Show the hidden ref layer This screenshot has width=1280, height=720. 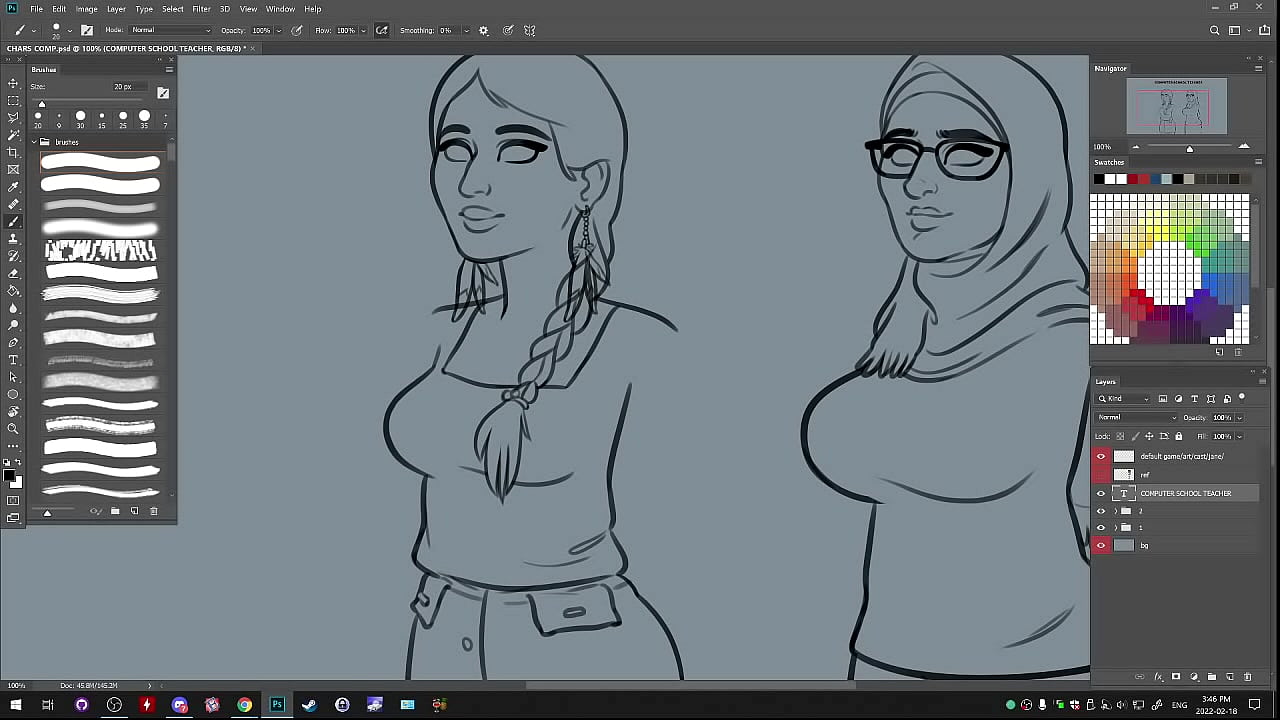[1101, 474]
